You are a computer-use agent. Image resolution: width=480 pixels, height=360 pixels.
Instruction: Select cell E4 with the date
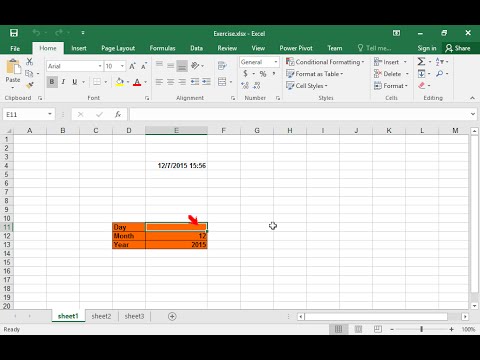click(x=176, y=166)
